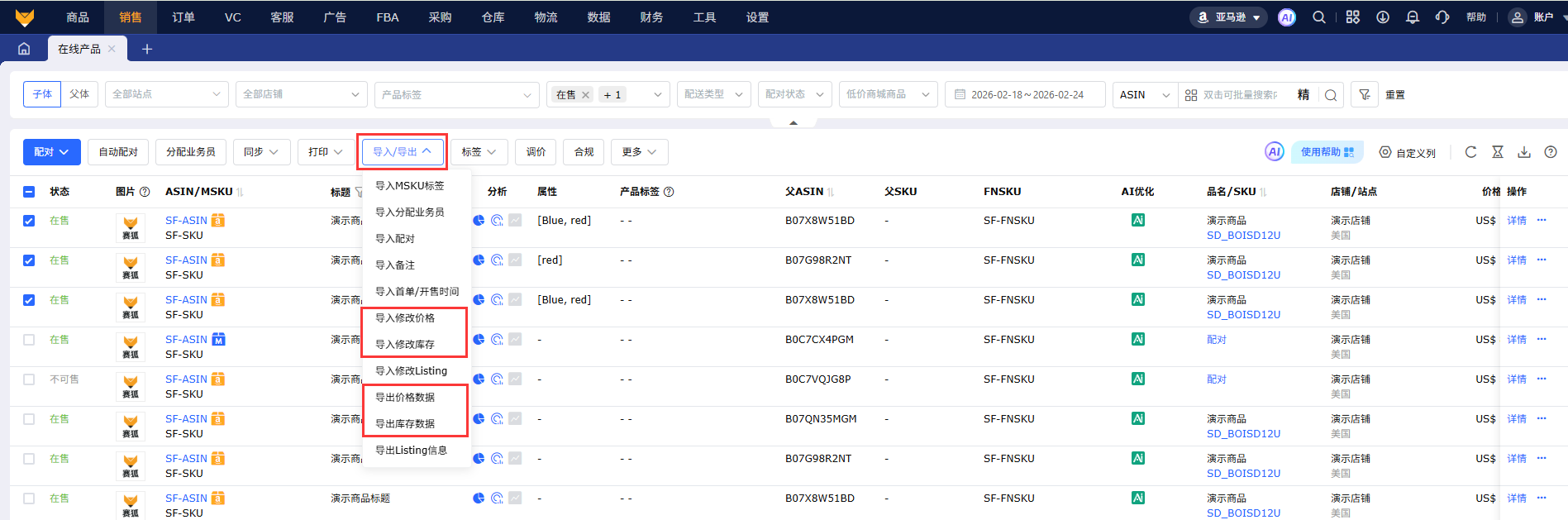
Task: Open the download center icon in top bar
Action: click(1383, 17)
